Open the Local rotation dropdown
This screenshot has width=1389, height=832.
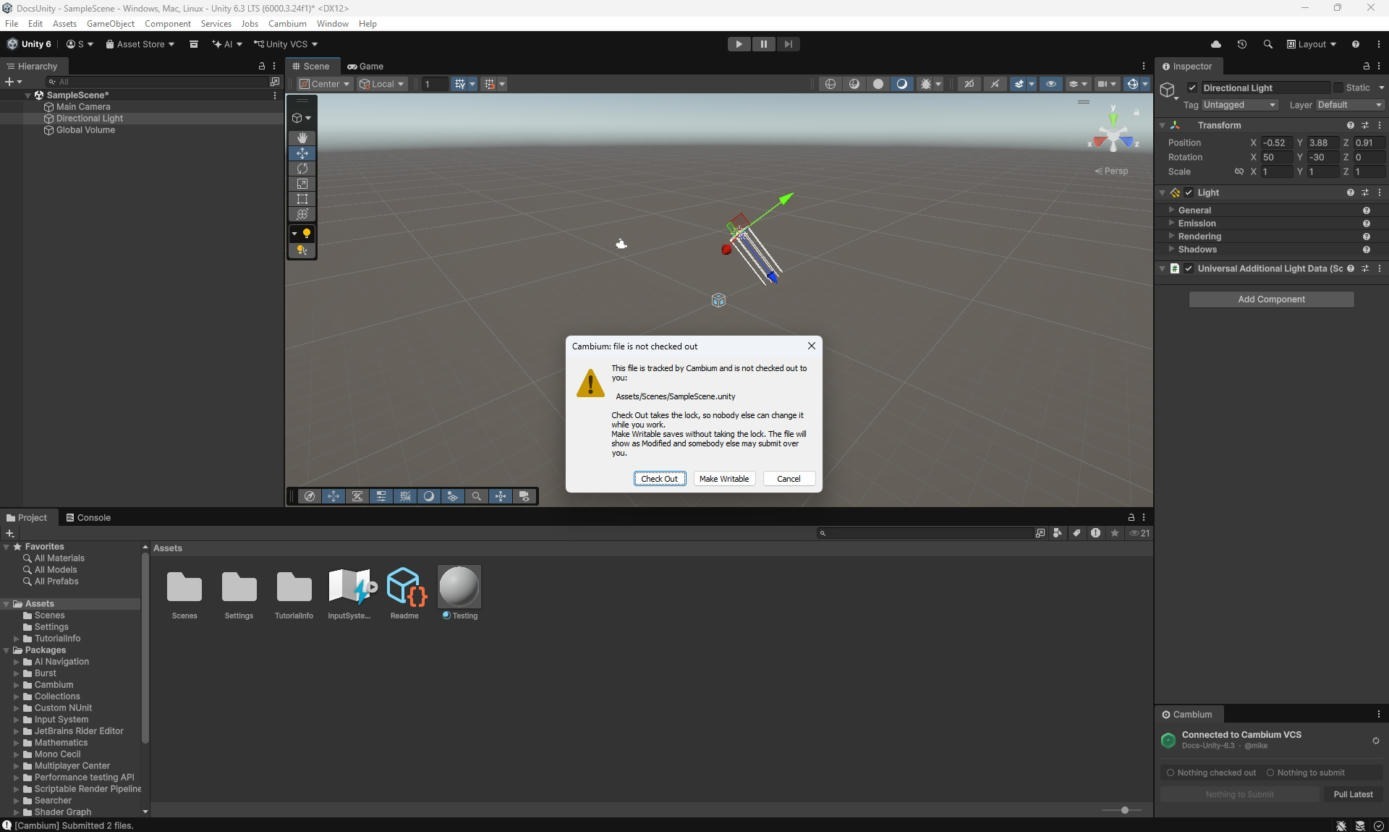(x=383, y=84)
